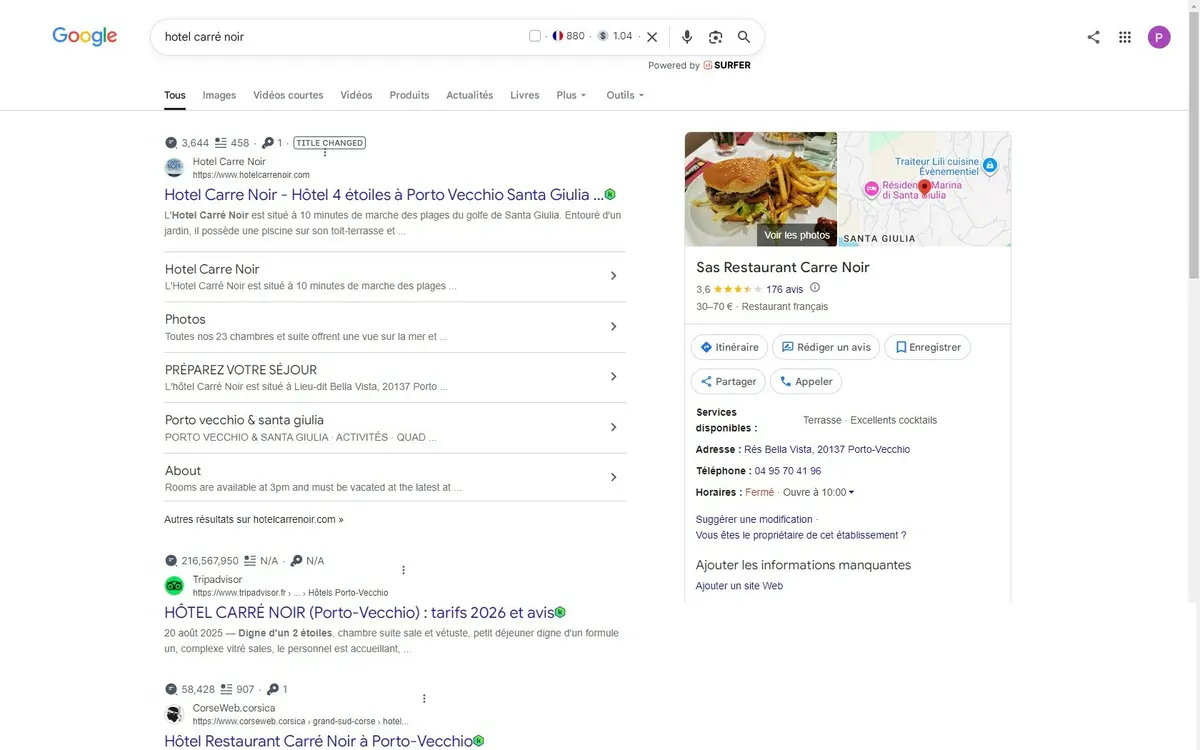Click the Hotel Carre Noir site favicon
The height and width of the screenshot is (750, 1200).
pyautogui.click(x=174, y=167)
